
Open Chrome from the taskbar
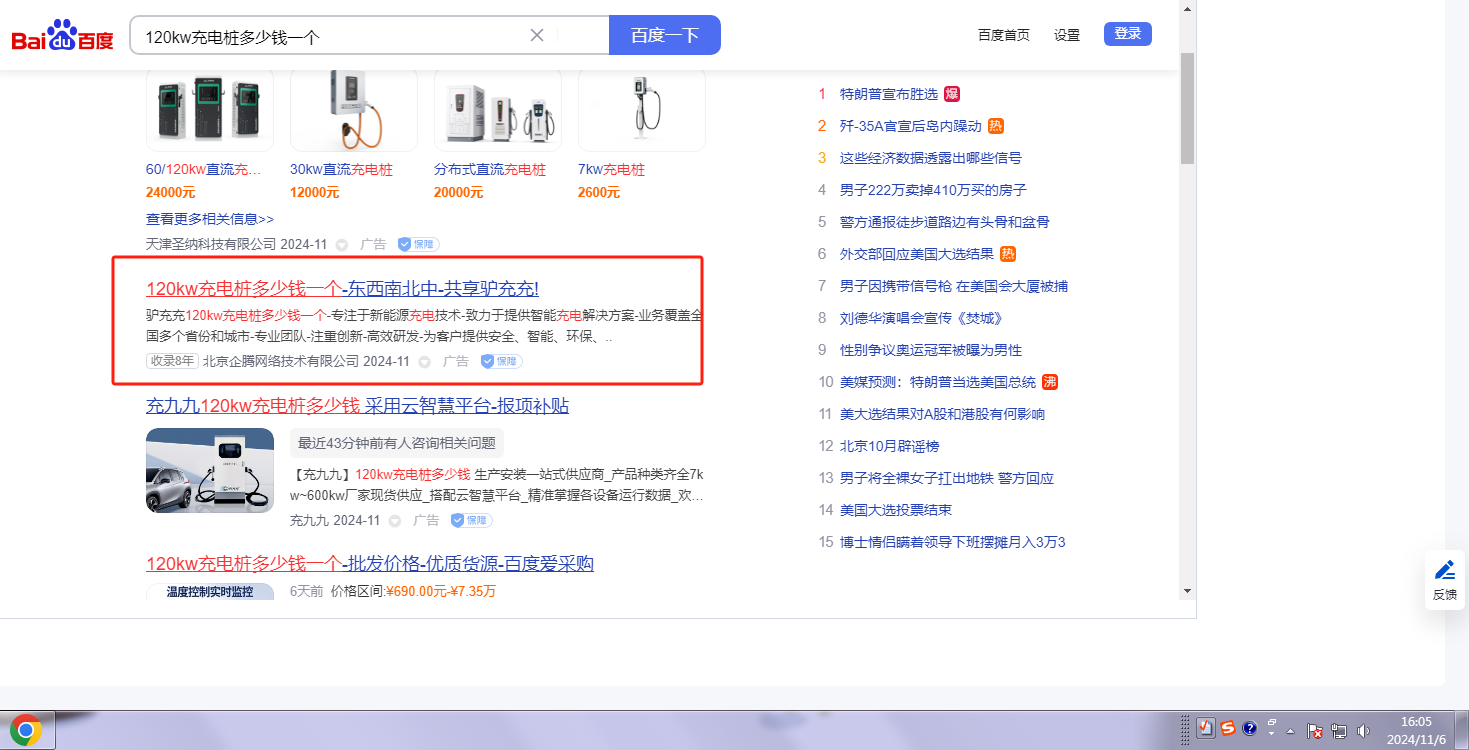pos(26,730)
